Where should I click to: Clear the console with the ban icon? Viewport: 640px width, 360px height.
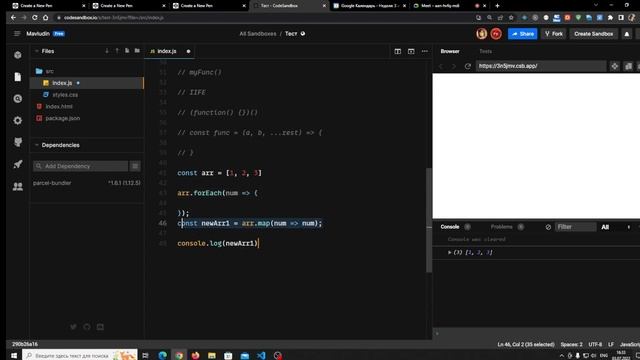tap(548, 227)
